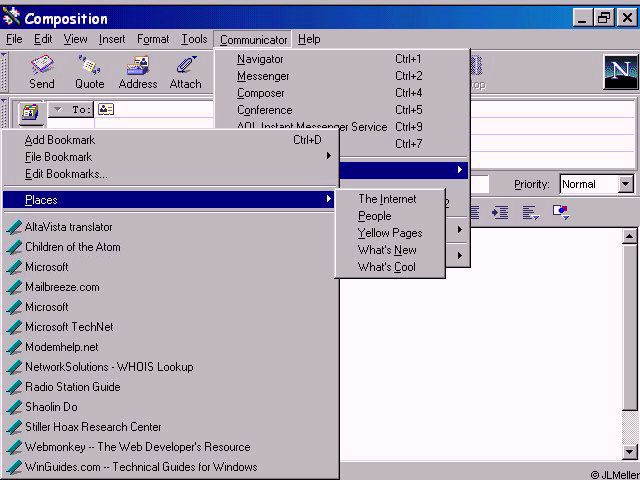Open the Mailbreeze.com bookmark
This screenshot has width=640, height=480.
coord(171,287)
